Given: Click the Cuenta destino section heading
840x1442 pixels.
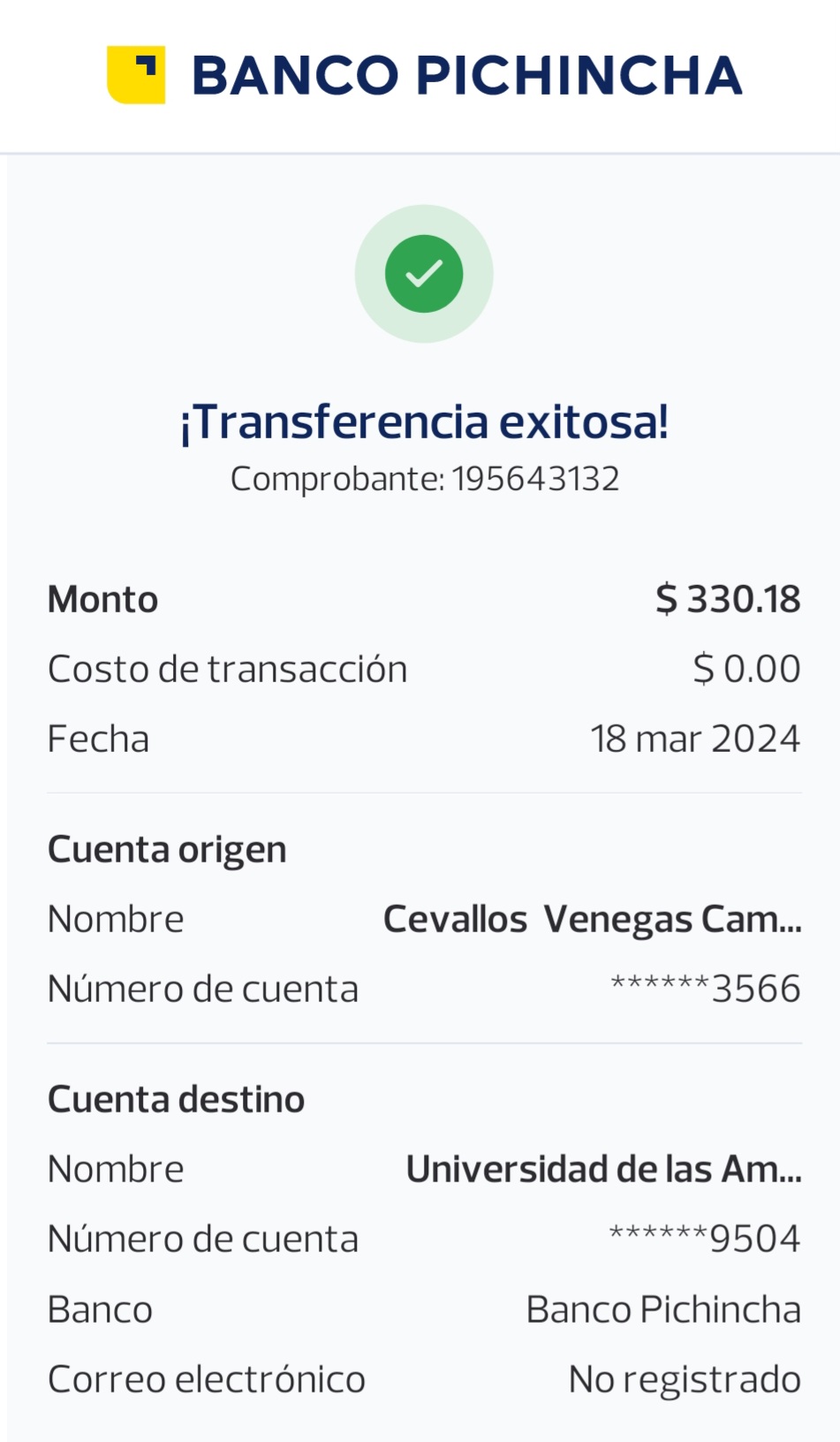Looking at the screenshot, I should [x=176, y=1099].
